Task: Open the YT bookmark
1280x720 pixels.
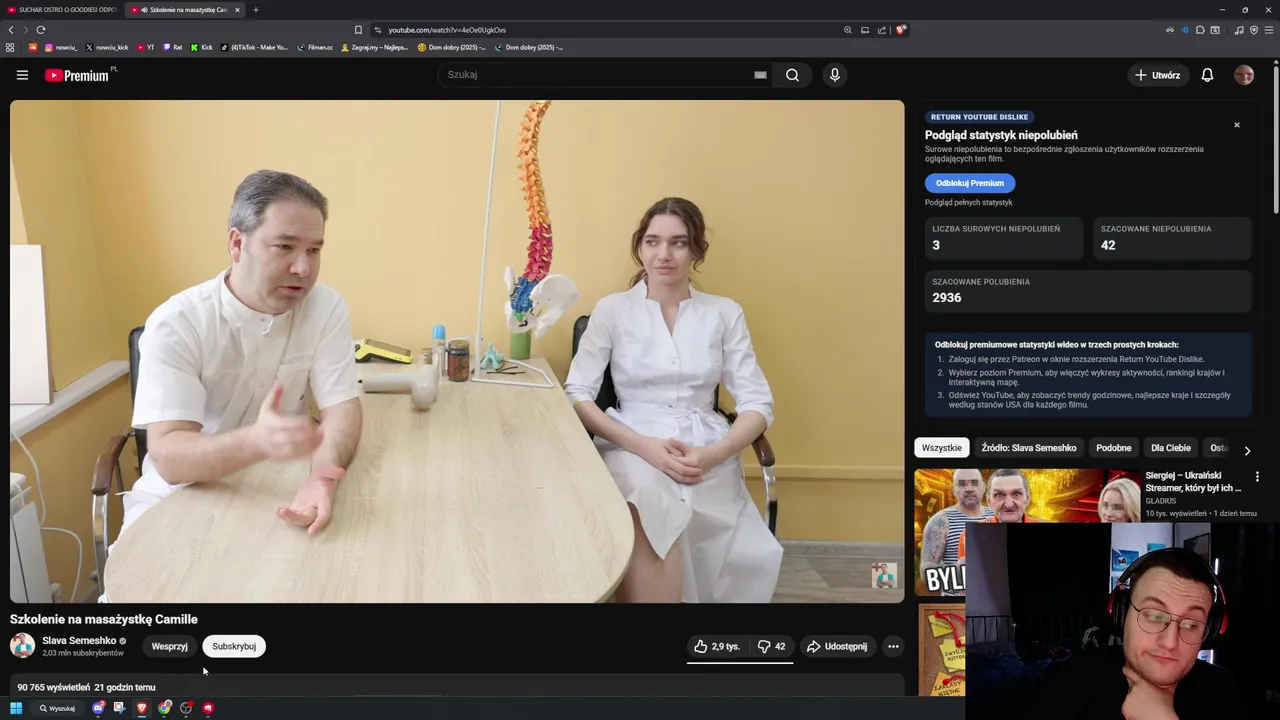Action: (145, 47)
